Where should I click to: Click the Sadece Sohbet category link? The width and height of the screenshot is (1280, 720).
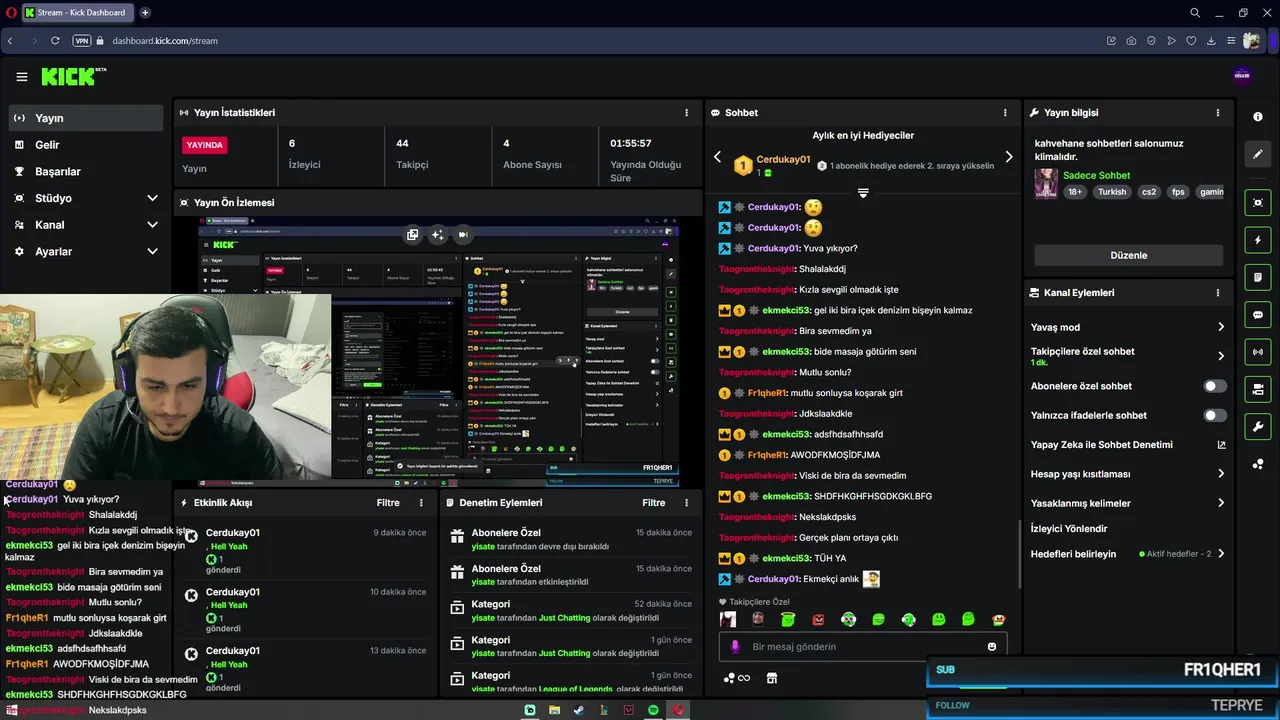[x=1096, y=175]
